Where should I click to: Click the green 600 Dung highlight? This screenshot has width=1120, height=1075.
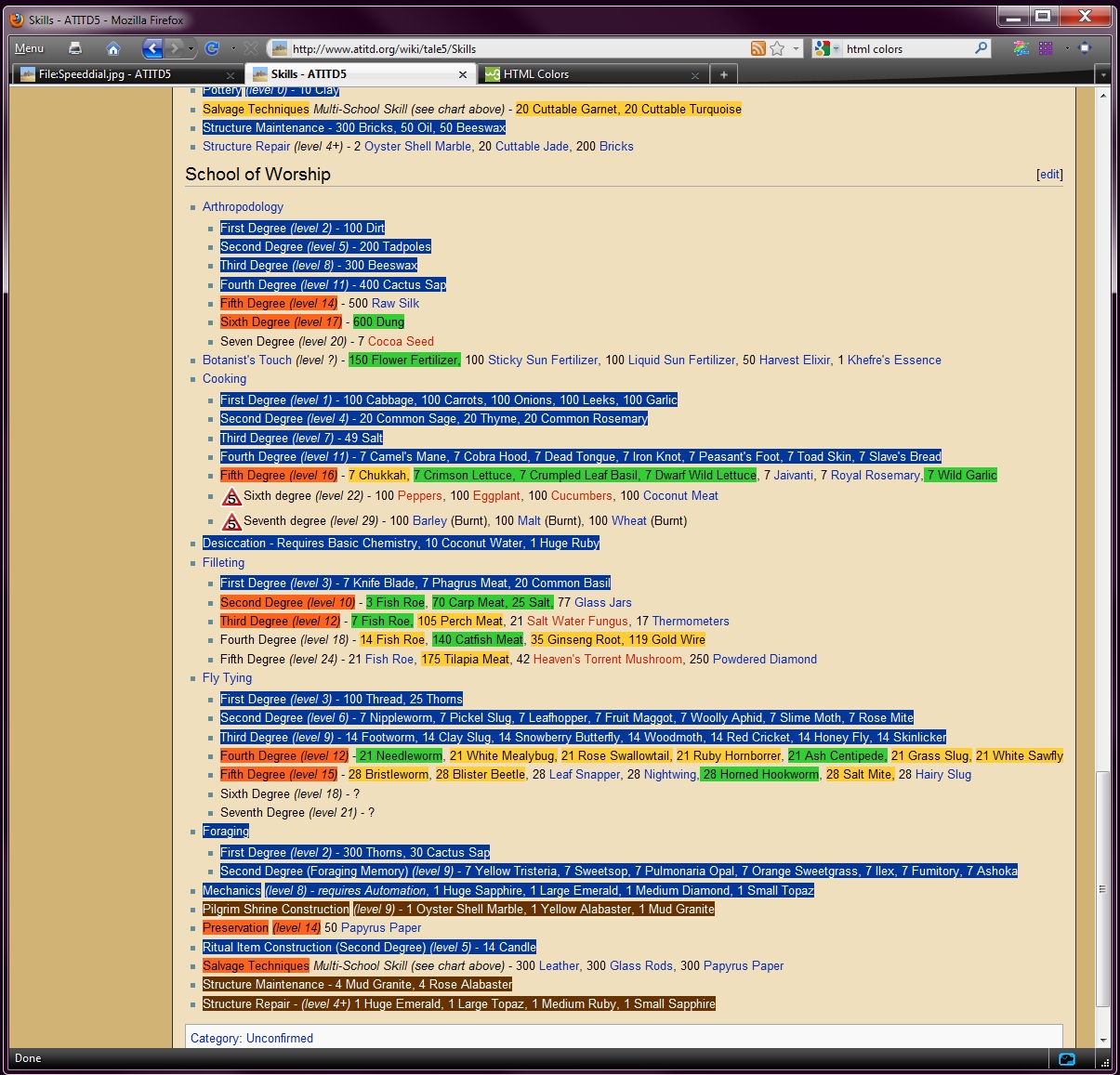click(x=378, y=322)
